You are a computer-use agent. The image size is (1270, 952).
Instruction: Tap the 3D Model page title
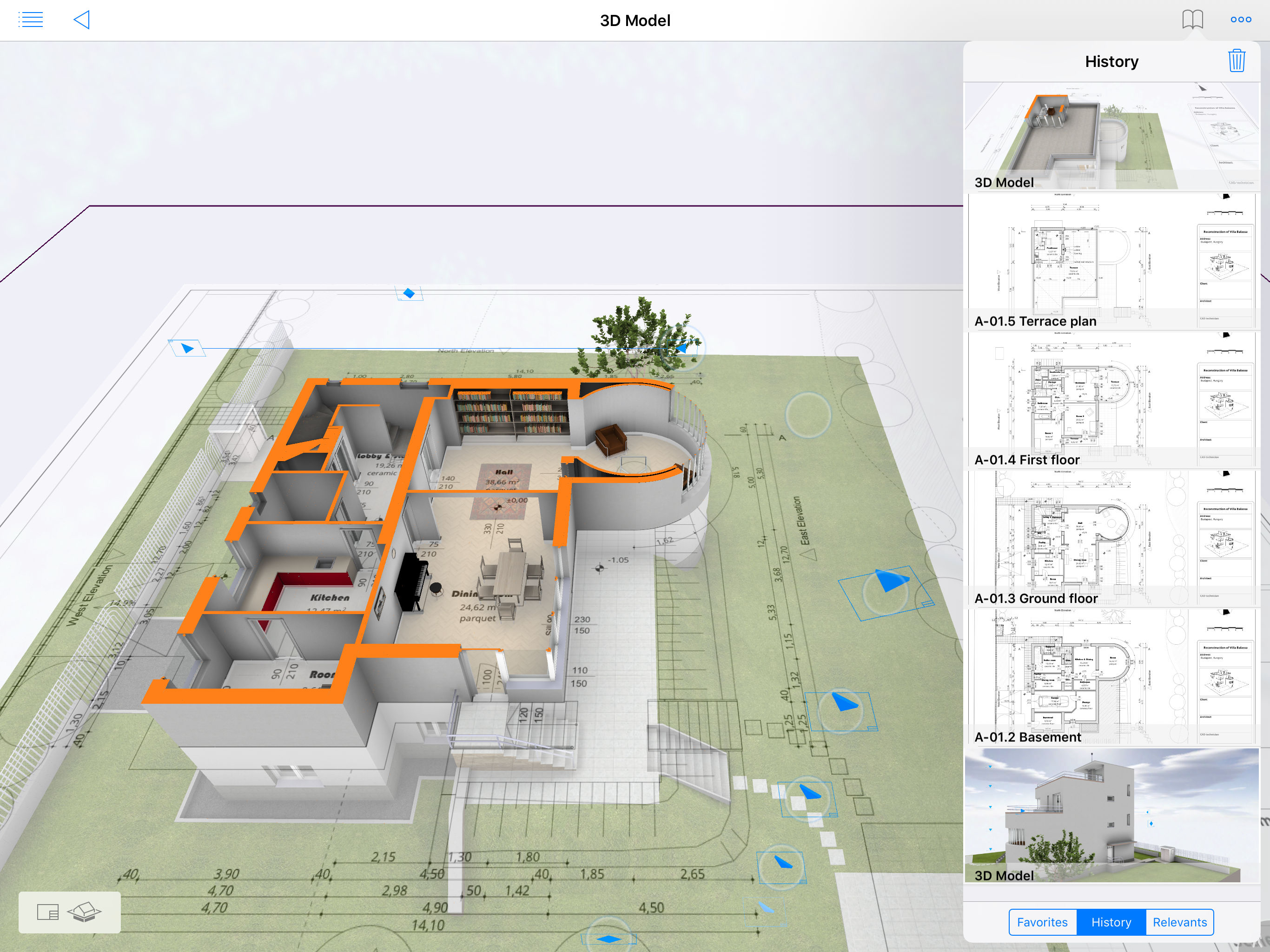tap(635, 20)
